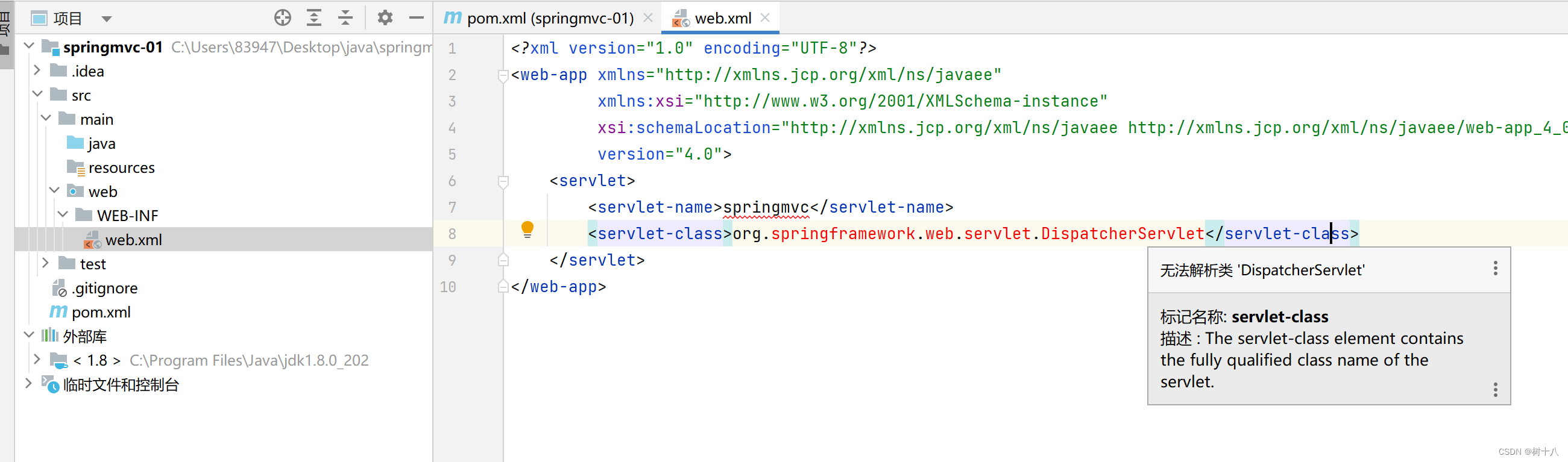Click the fold end marker on line 10
The height and width of the screenshot is (462, 1568).
[503, 286]
